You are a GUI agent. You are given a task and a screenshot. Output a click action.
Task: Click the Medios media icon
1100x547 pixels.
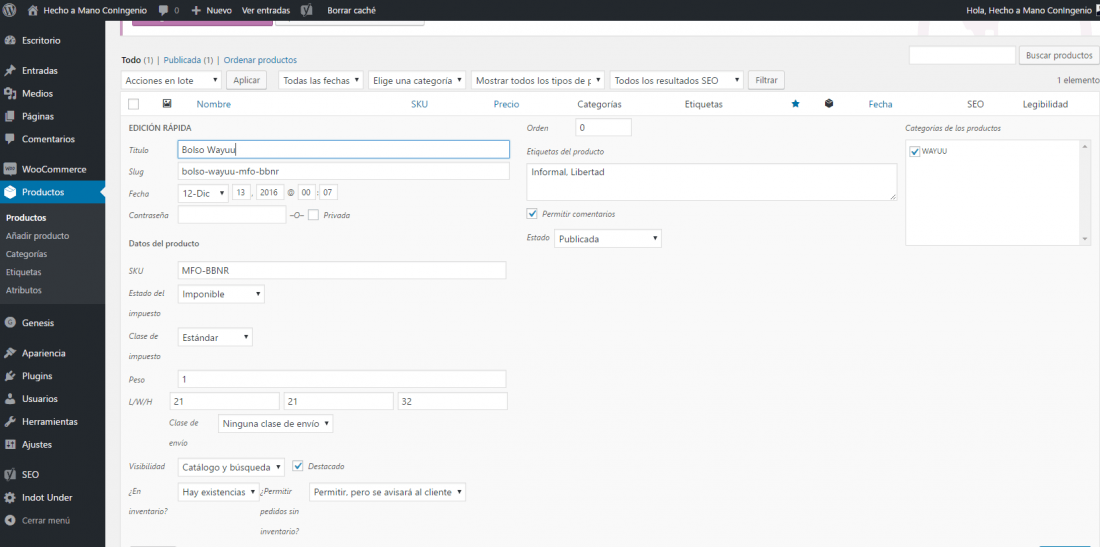click(10, 93)
